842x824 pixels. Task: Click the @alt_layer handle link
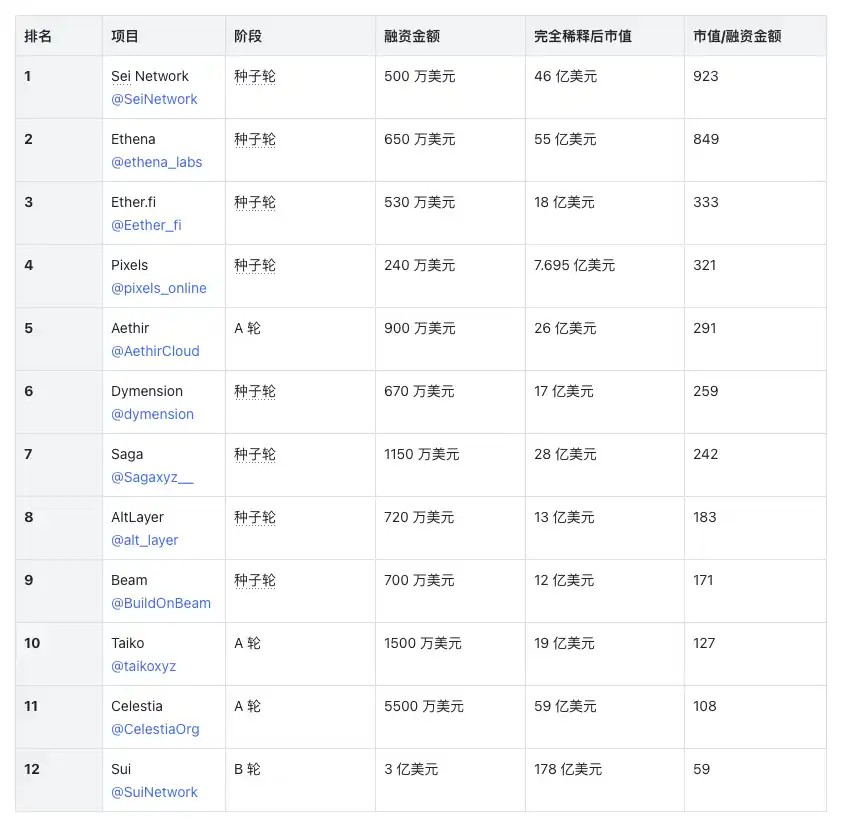pos(144,540)
